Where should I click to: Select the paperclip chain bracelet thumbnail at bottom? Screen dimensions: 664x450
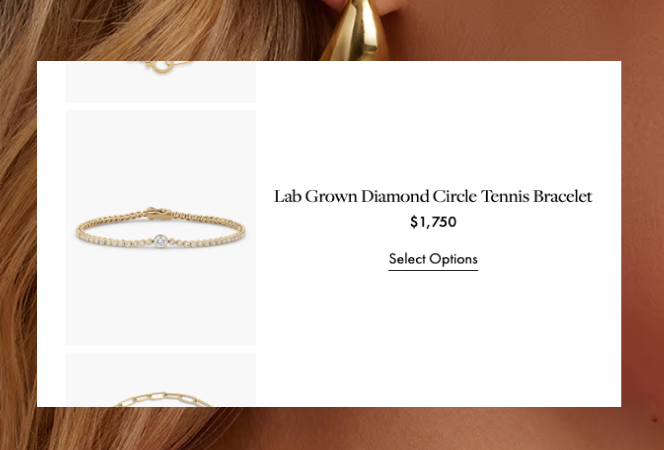click(160, 380)
